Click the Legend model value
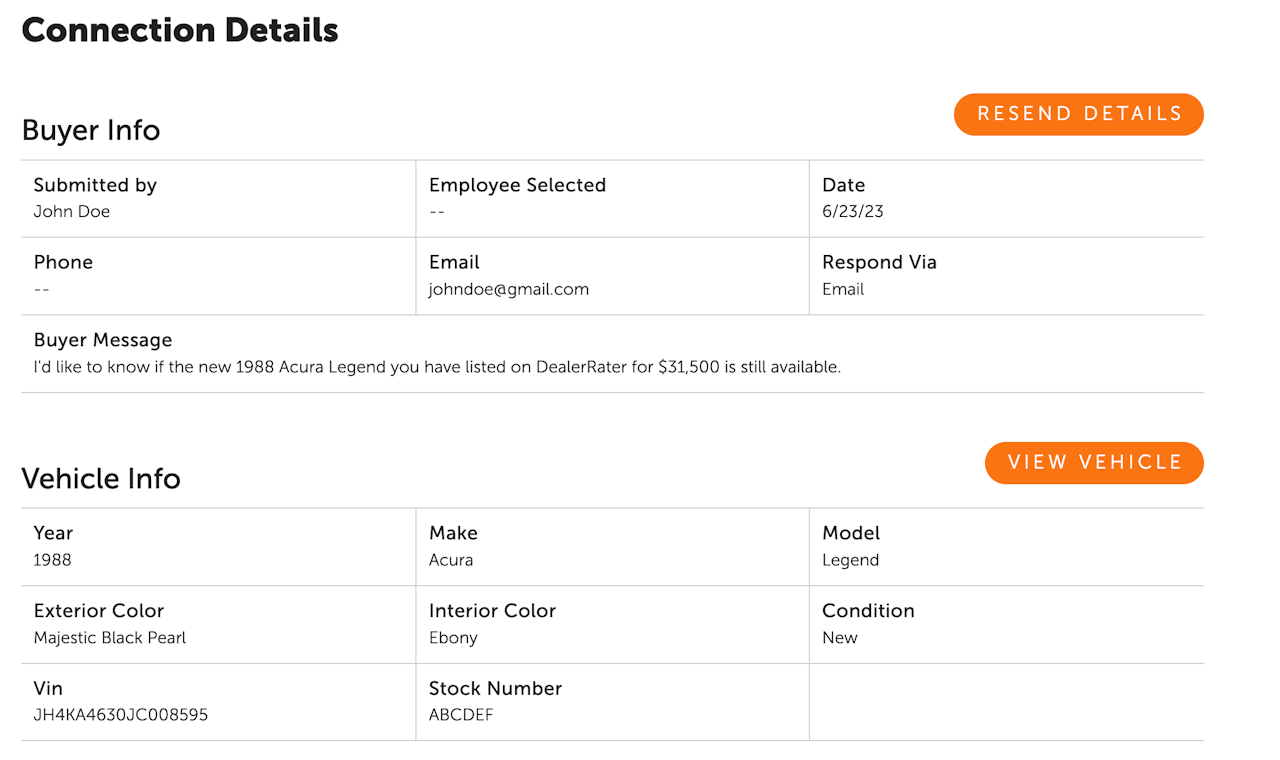This screenshot has height=760, width=1280. point(850,560)
